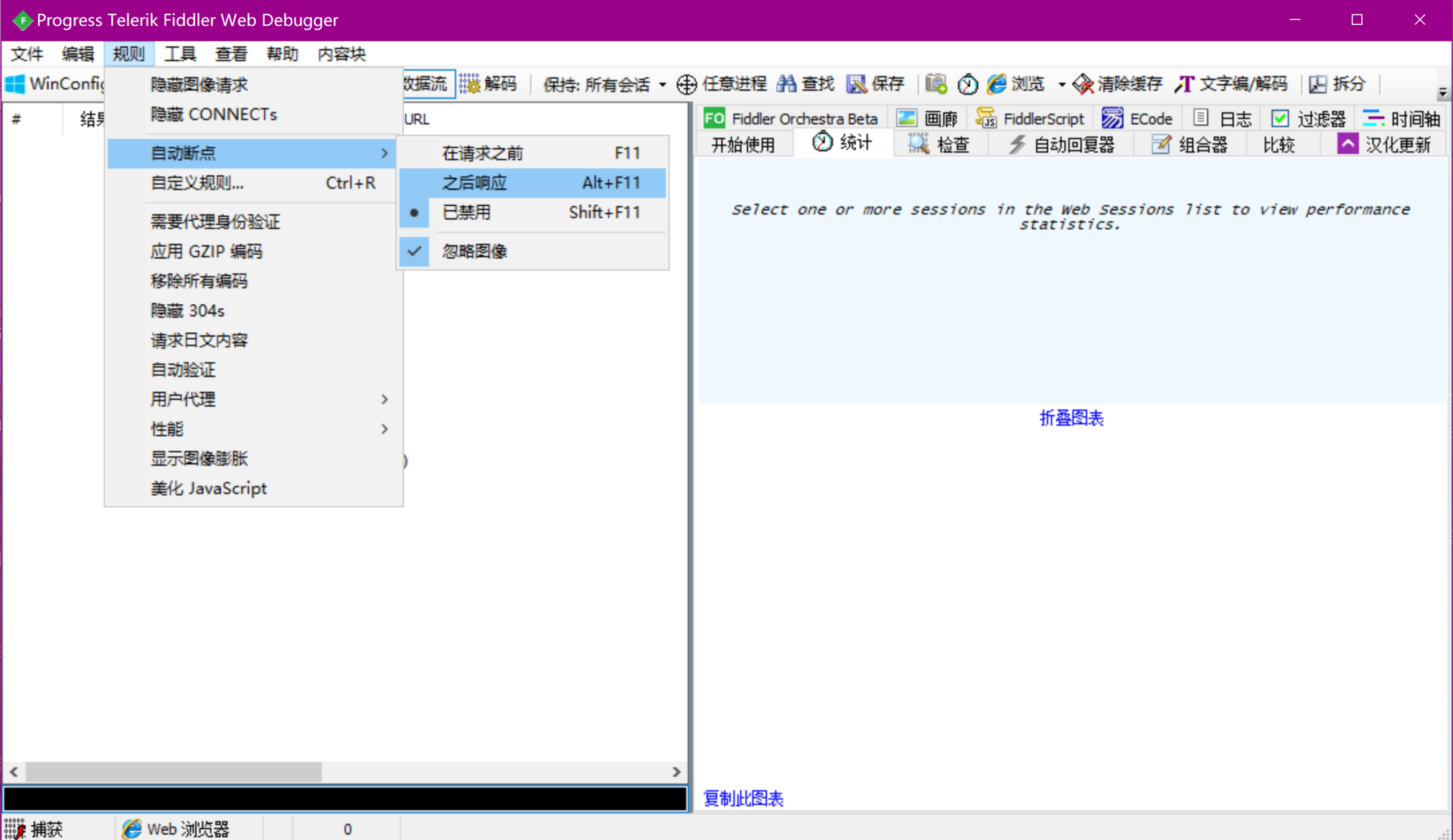Click the Clear Cache icon (清除缓存)

click(1083, 84)
